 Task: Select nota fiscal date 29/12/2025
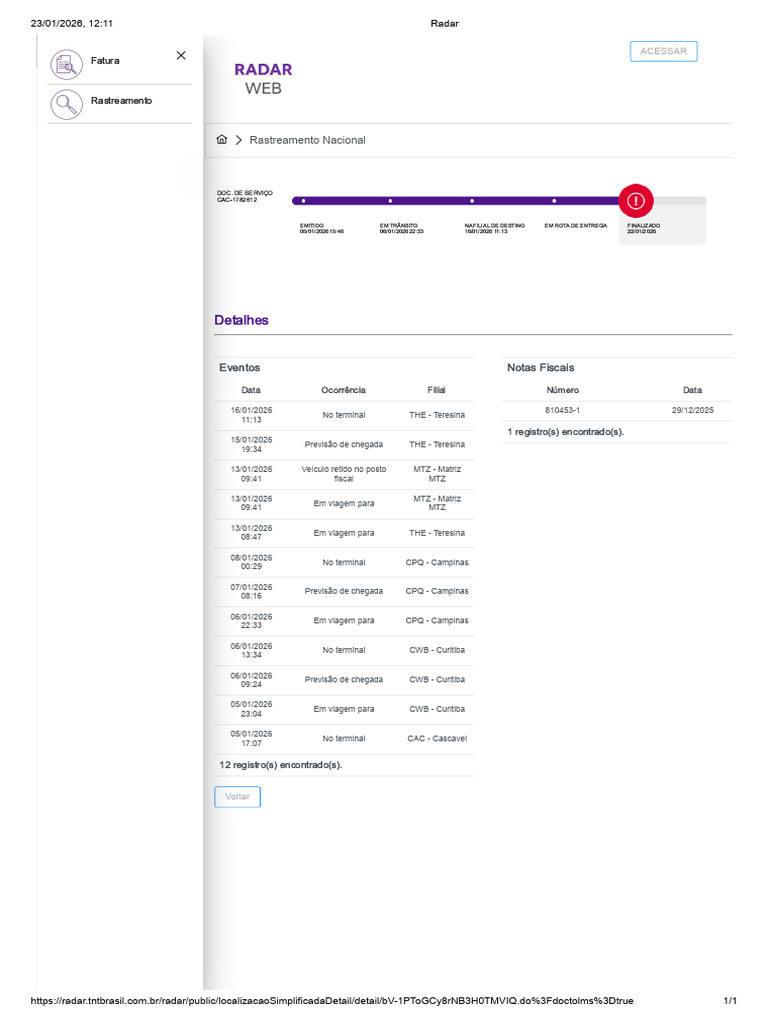click(693, 410)
